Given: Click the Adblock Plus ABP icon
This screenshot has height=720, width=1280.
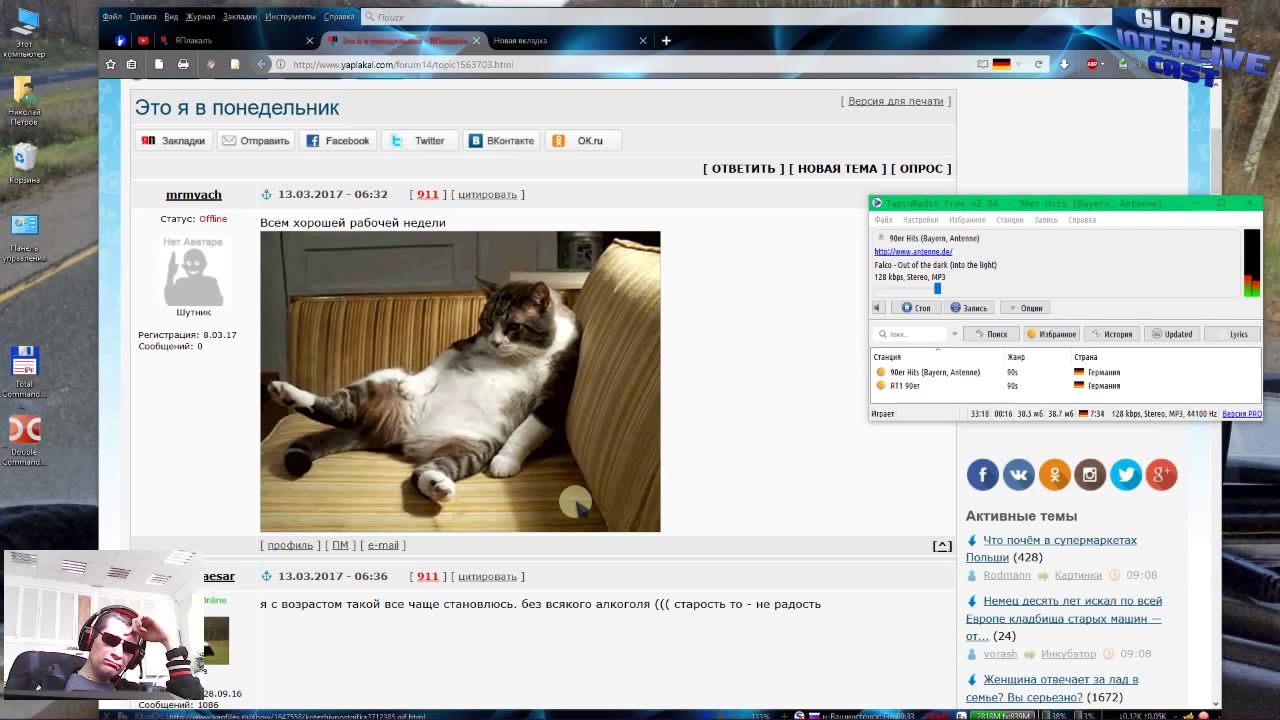Looking at the screenshot, I should [1091, 64].
